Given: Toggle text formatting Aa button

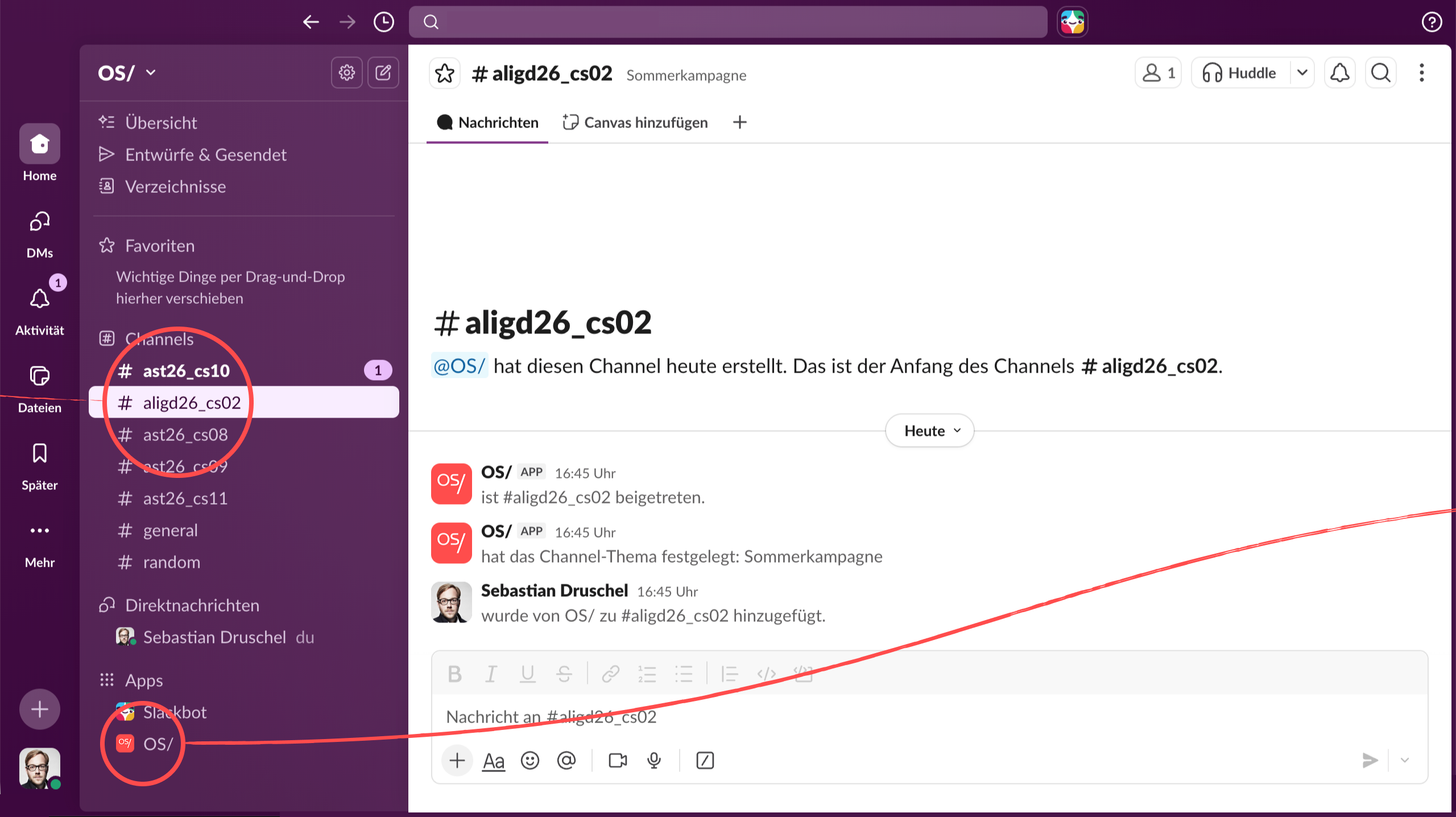Looking at the screenshot, I should point(493,761).
